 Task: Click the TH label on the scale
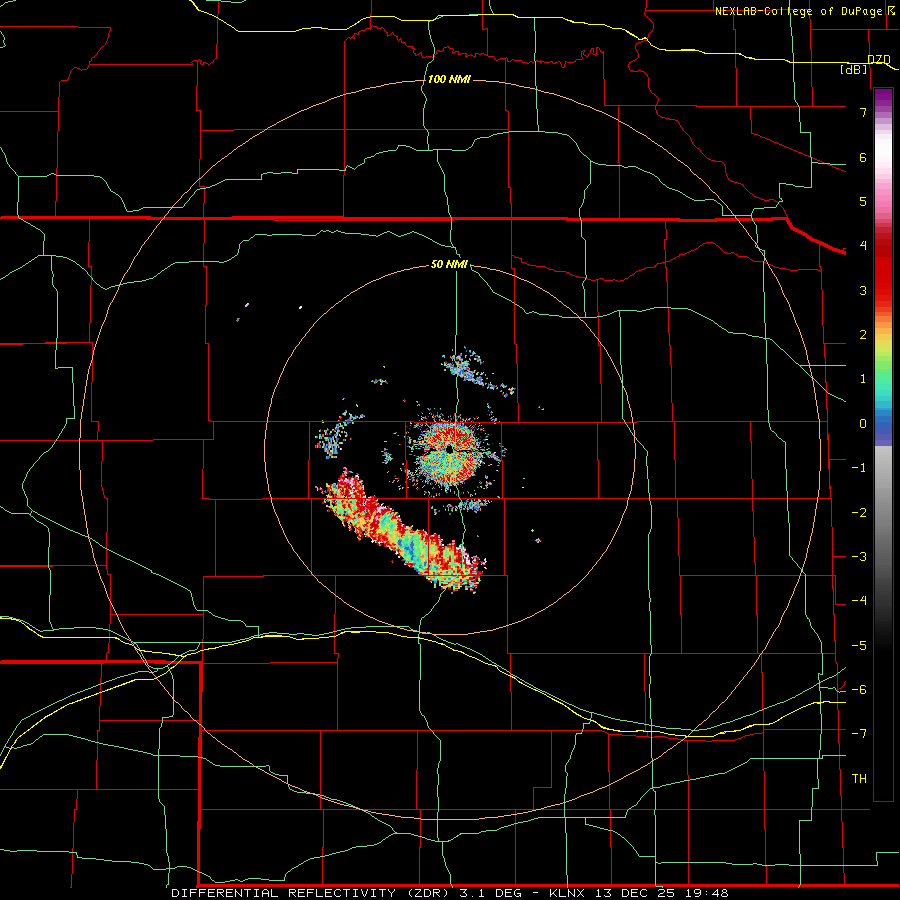[x=859, y=779]
